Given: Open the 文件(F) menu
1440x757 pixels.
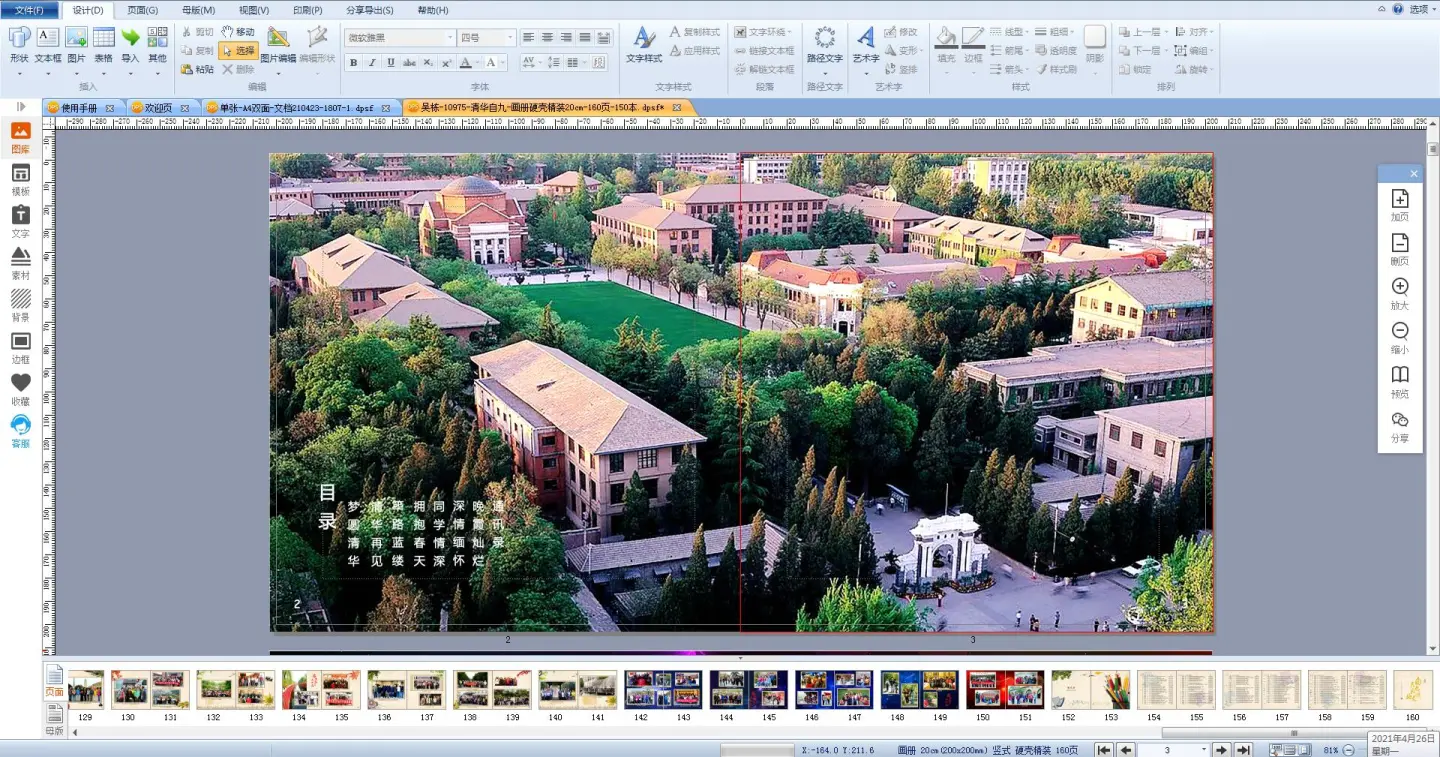Looking at the screenshot, I should (x=29, y=10).
